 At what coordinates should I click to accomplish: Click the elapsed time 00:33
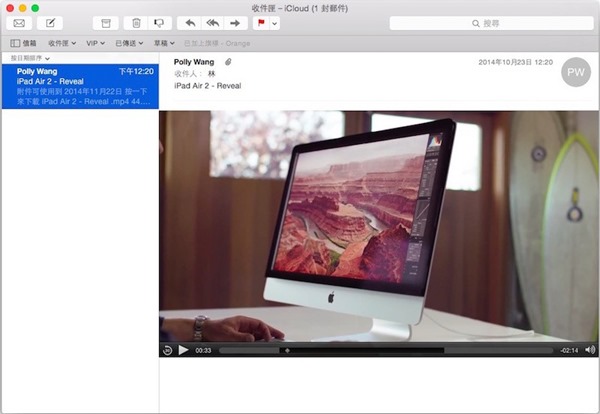tap(203, 350)
